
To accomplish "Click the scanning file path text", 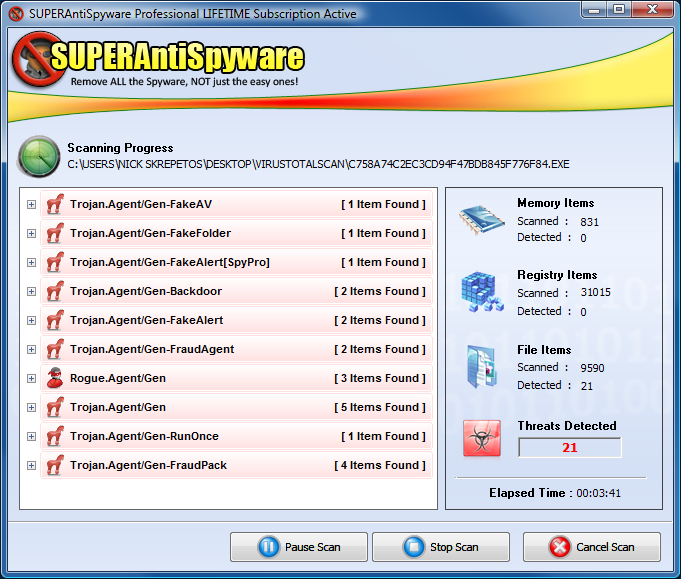I will (x=318, y=164).
